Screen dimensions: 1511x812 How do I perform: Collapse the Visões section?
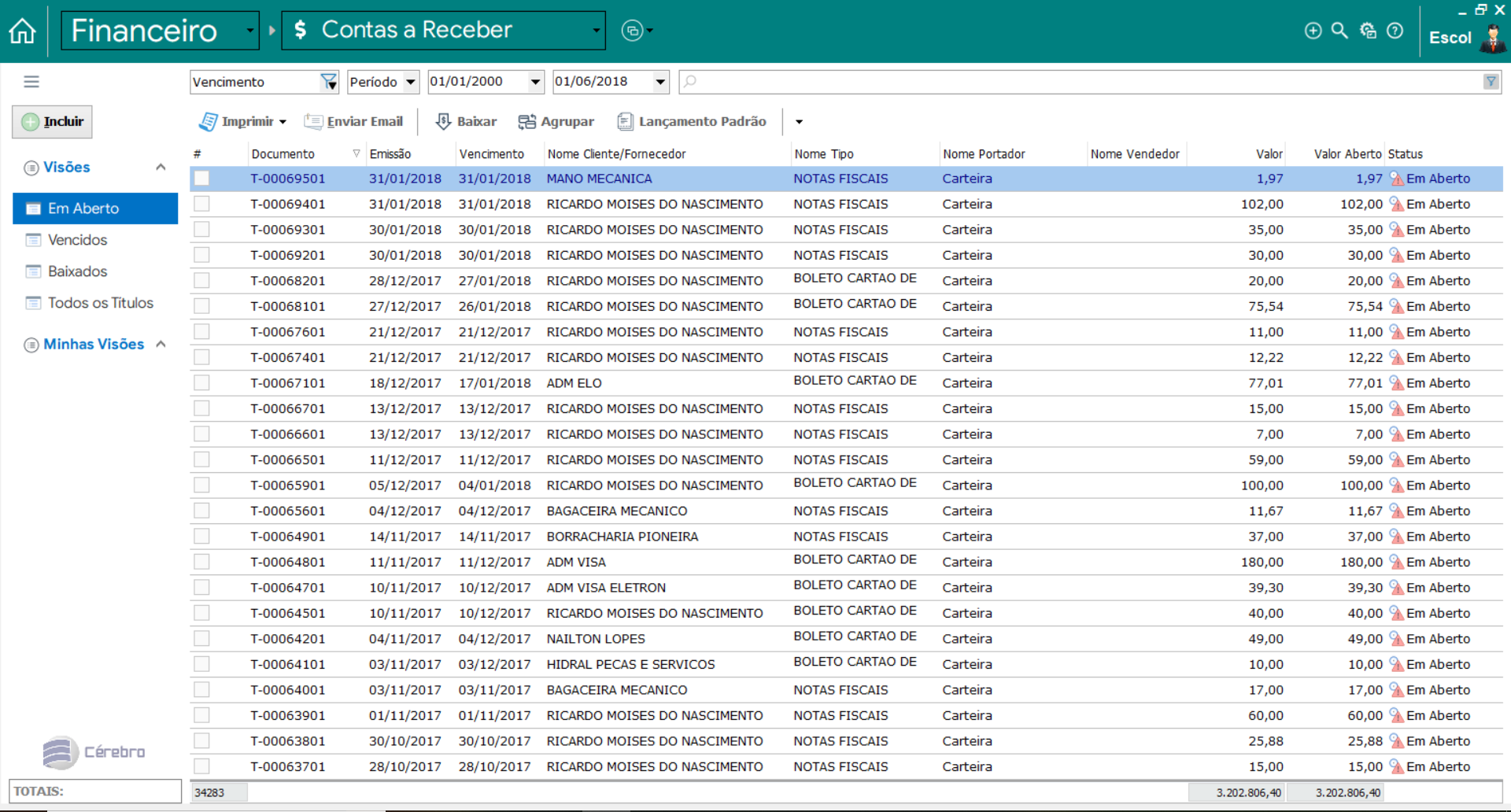coord(161,167)
